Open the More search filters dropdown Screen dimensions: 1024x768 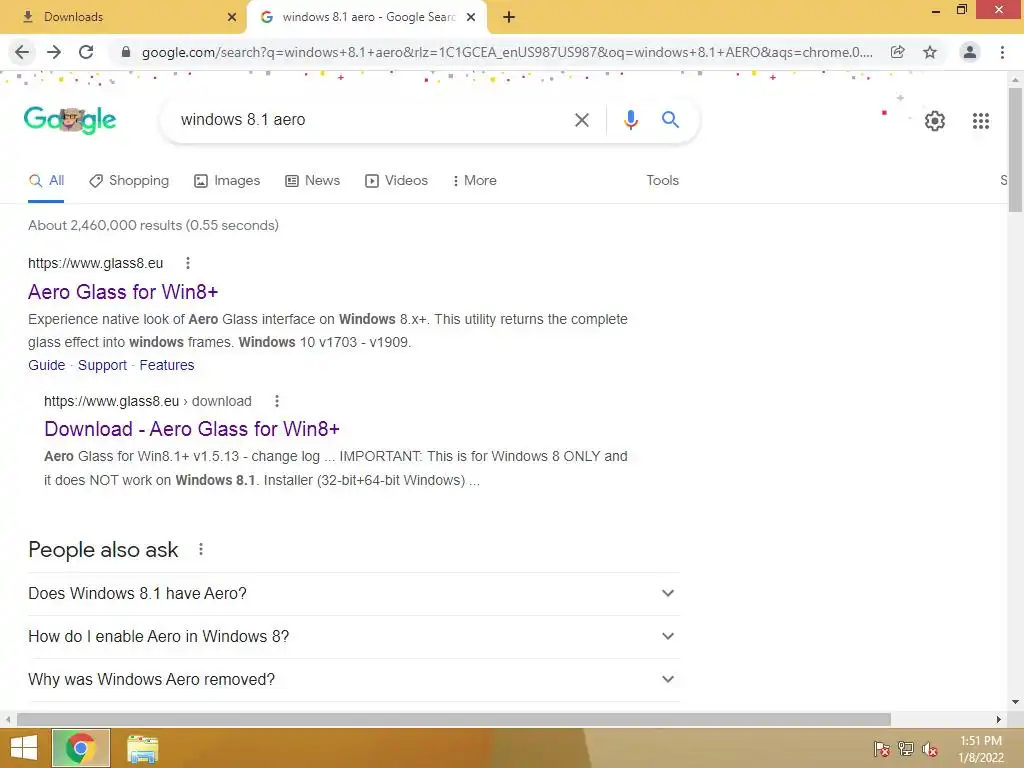475,181
